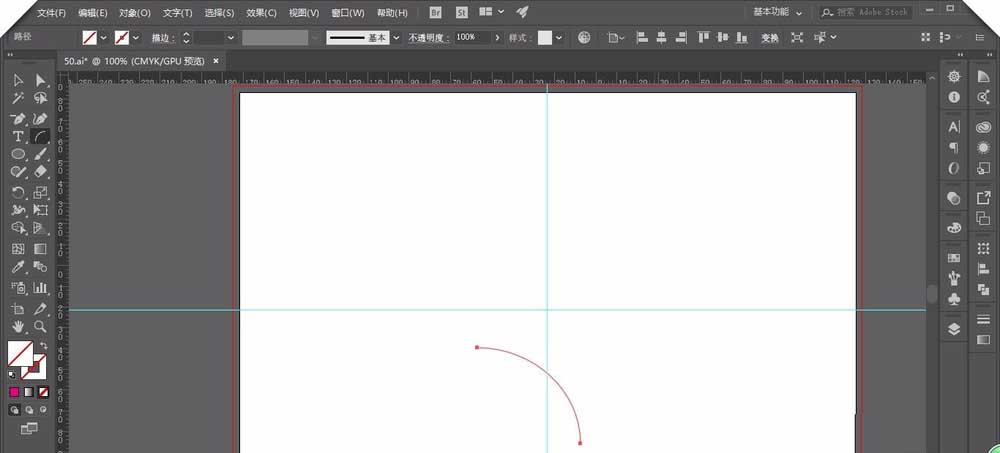Open the 文件(F) menu
This screenshot has height=453, width=1000.
(x=51, y=13)
